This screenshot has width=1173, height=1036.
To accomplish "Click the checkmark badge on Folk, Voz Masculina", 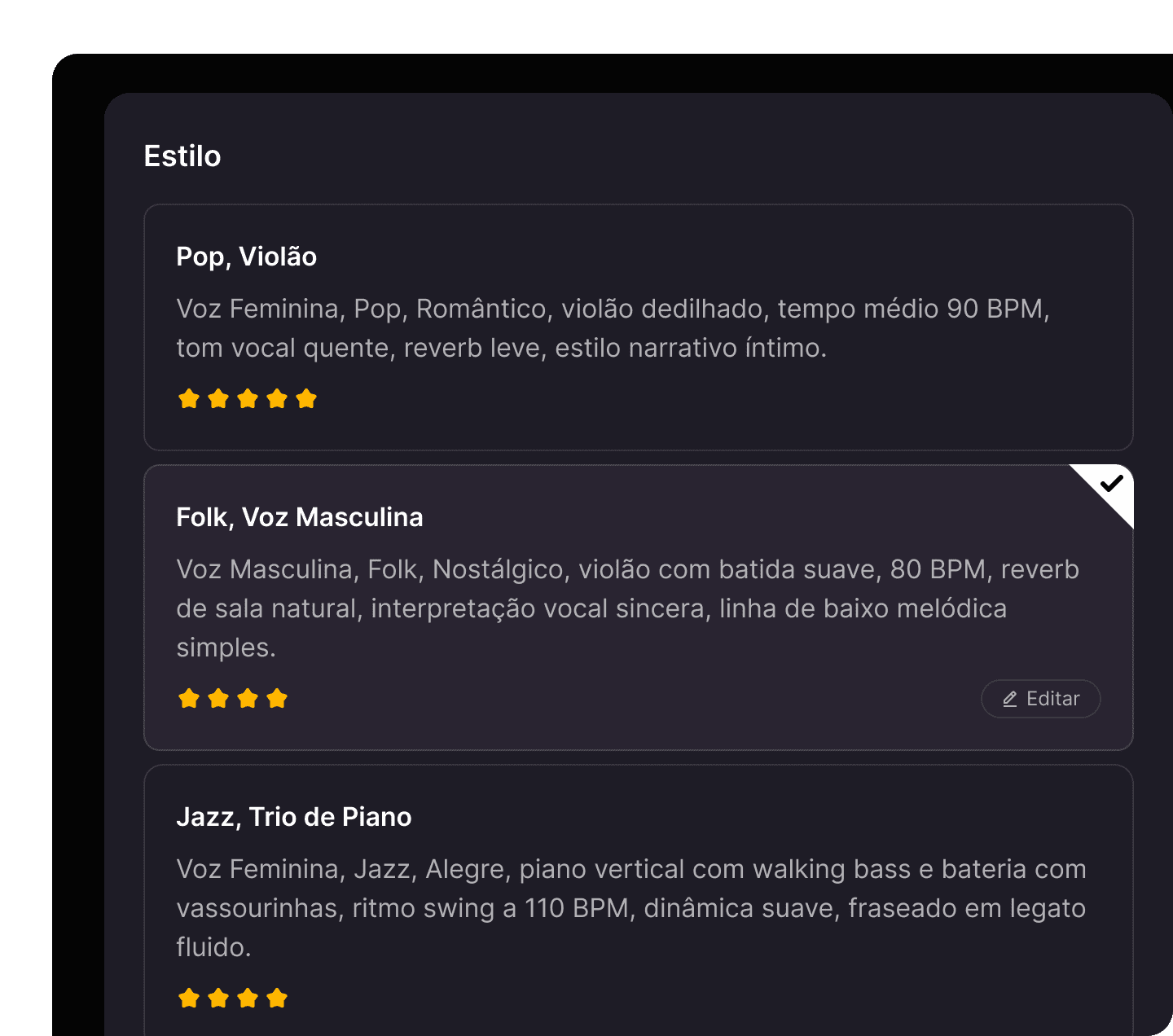I will [1113, 484].
